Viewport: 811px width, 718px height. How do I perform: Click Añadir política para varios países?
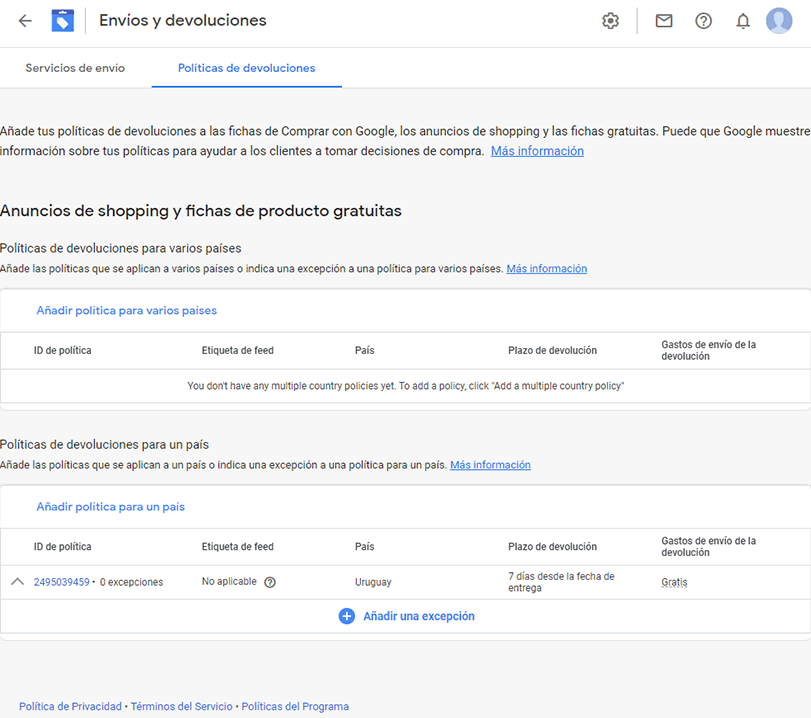coord(127,310)
